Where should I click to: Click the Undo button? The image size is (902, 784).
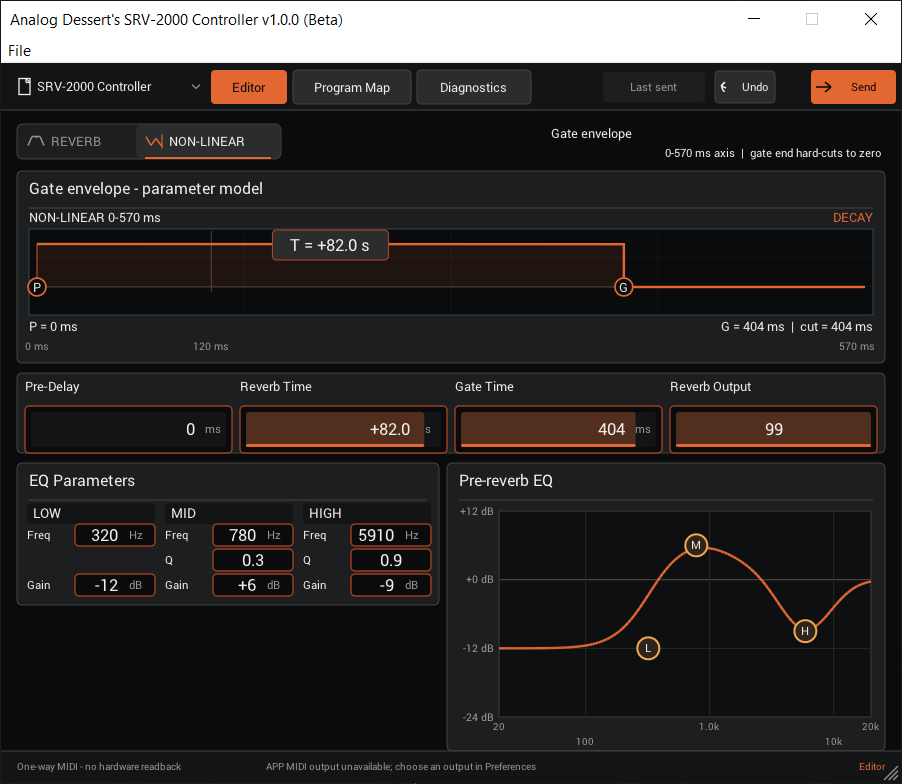[x=744, y=87]
